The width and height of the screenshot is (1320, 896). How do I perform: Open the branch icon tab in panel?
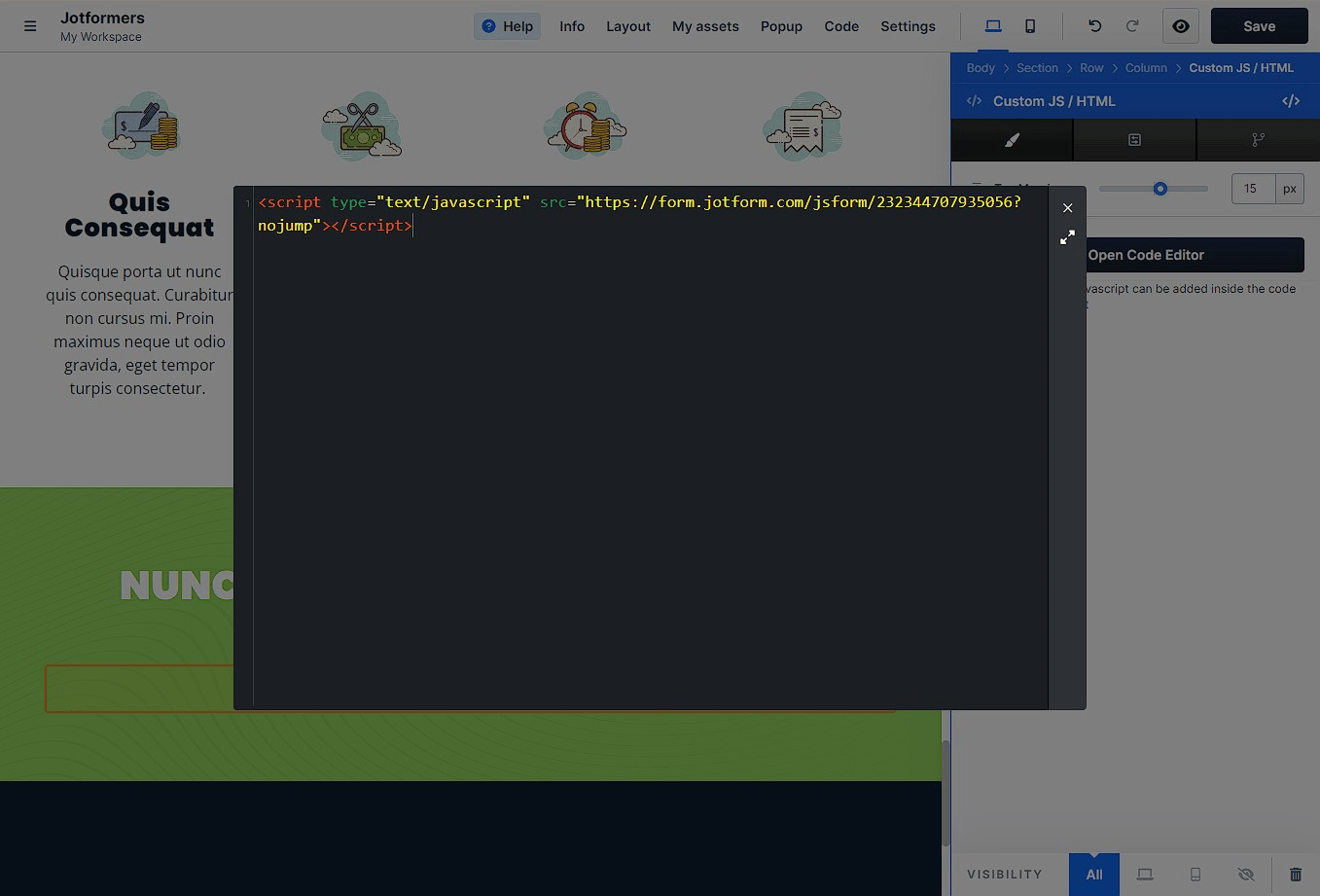point(1259,140)
